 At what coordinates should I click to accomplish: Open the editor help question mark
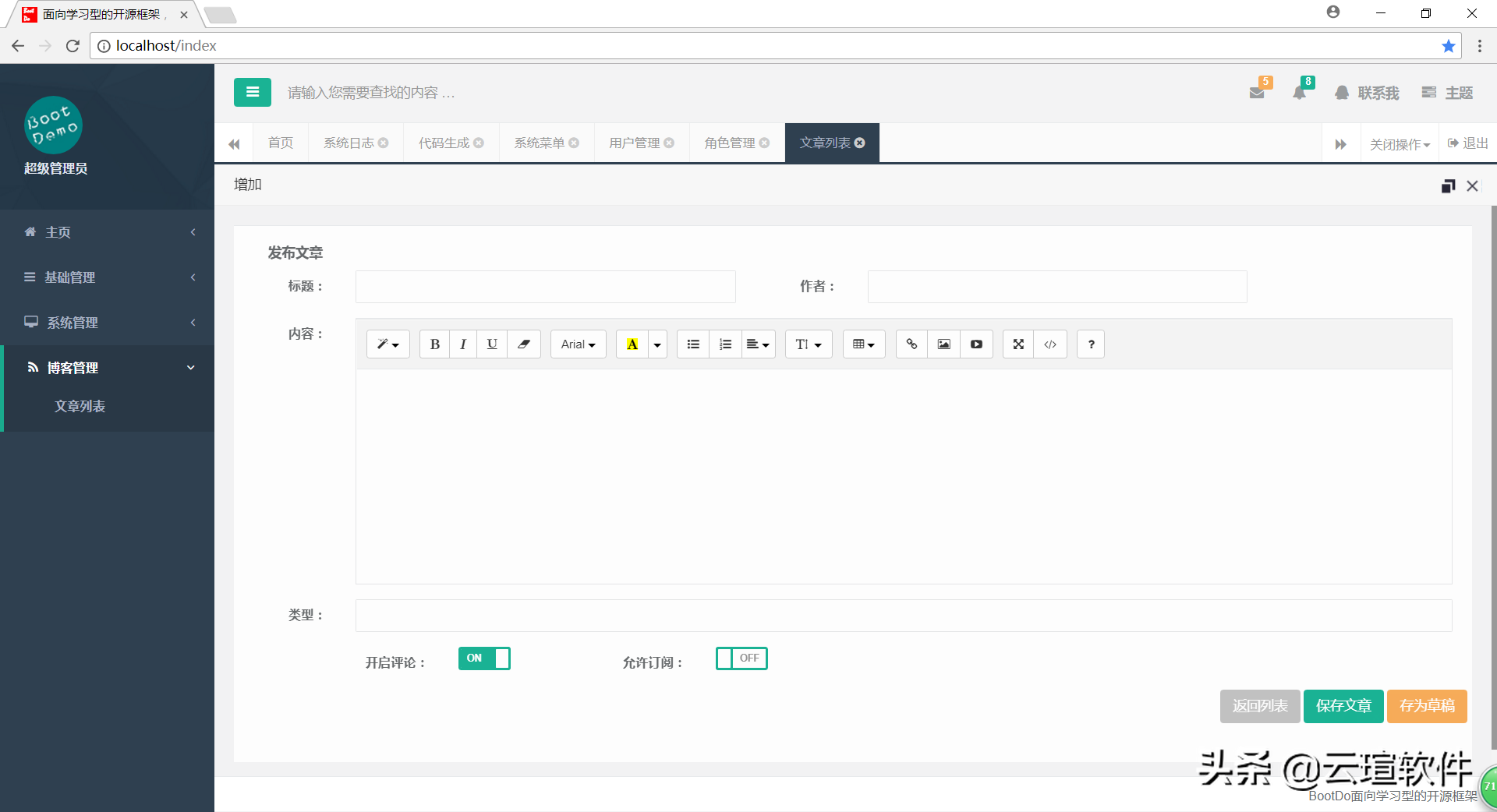click(x=1091, y=344)
